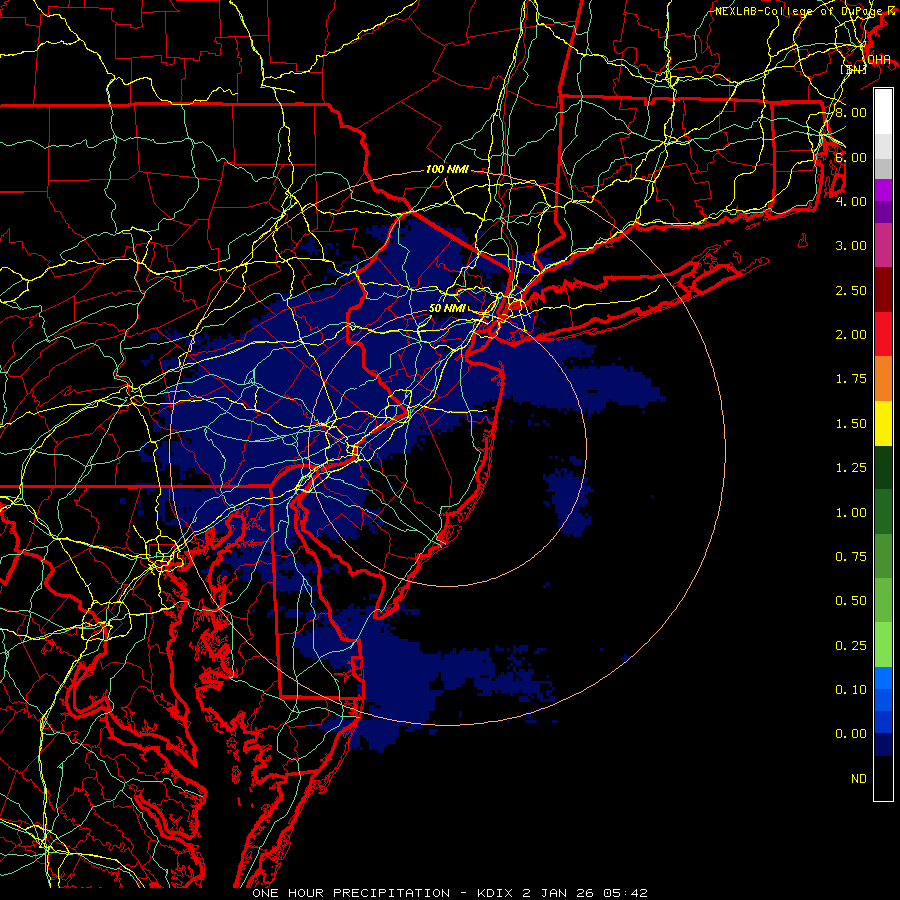This screenshot has height=900, width=900.
Task: Click the KDIX station identifier in the footer
Action: tap(497, 893)
